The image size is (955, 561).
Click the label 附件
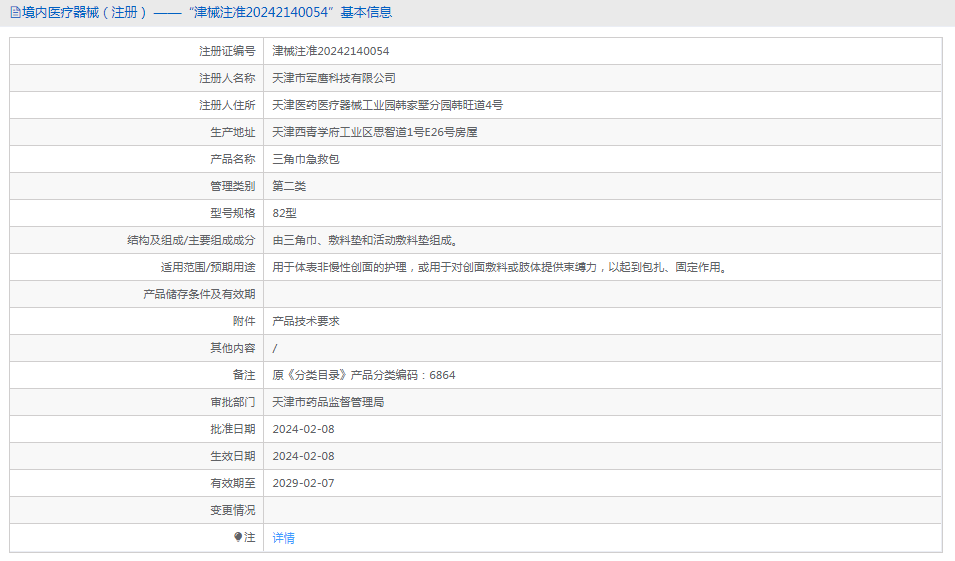[244, 321]
